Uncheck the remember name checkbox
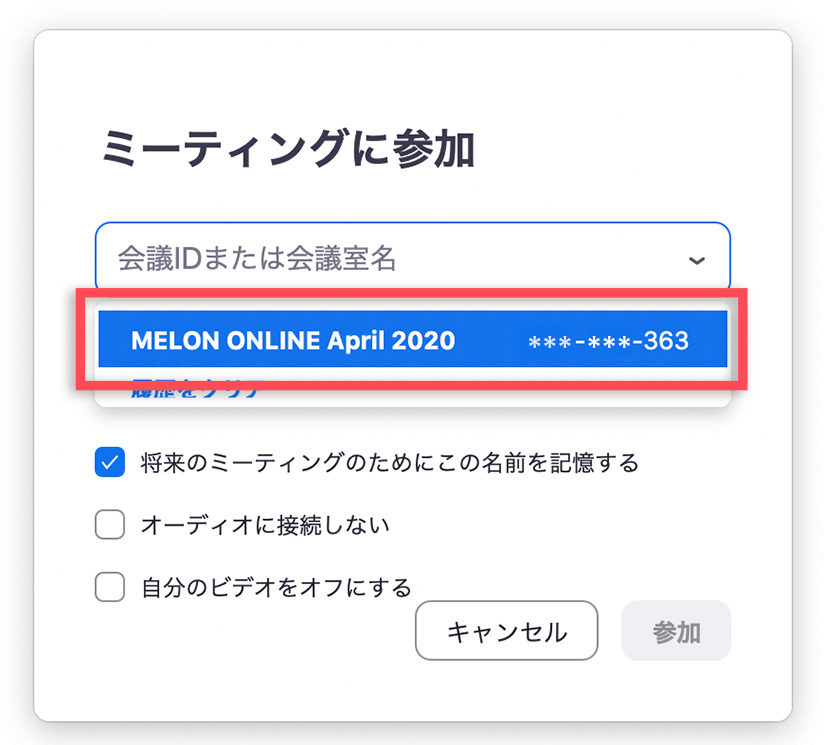 110,463
